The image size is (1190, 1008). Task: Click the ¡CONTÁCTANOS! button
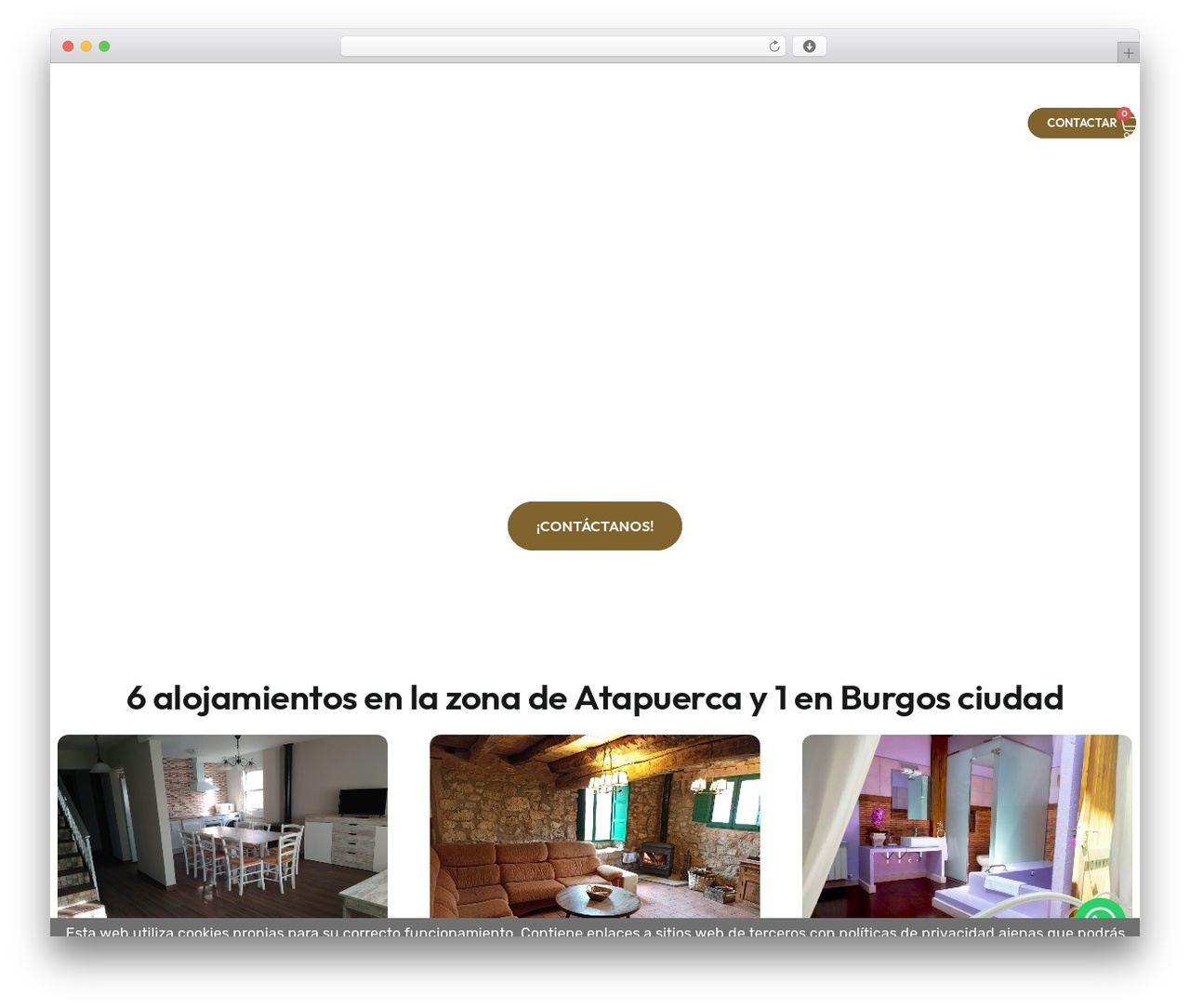click(x=595, y=526)
